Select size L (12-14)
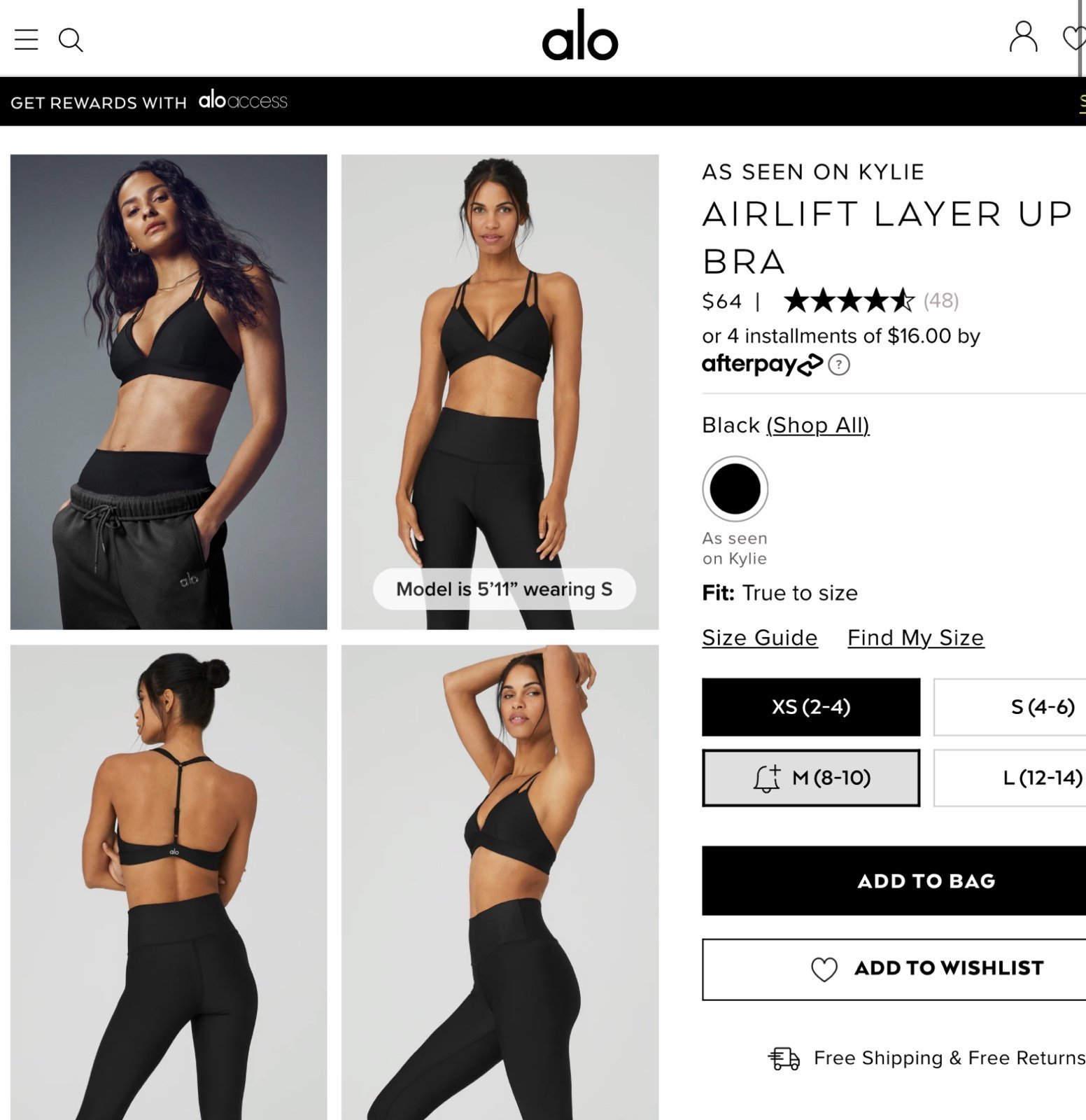 point(1010,778)
